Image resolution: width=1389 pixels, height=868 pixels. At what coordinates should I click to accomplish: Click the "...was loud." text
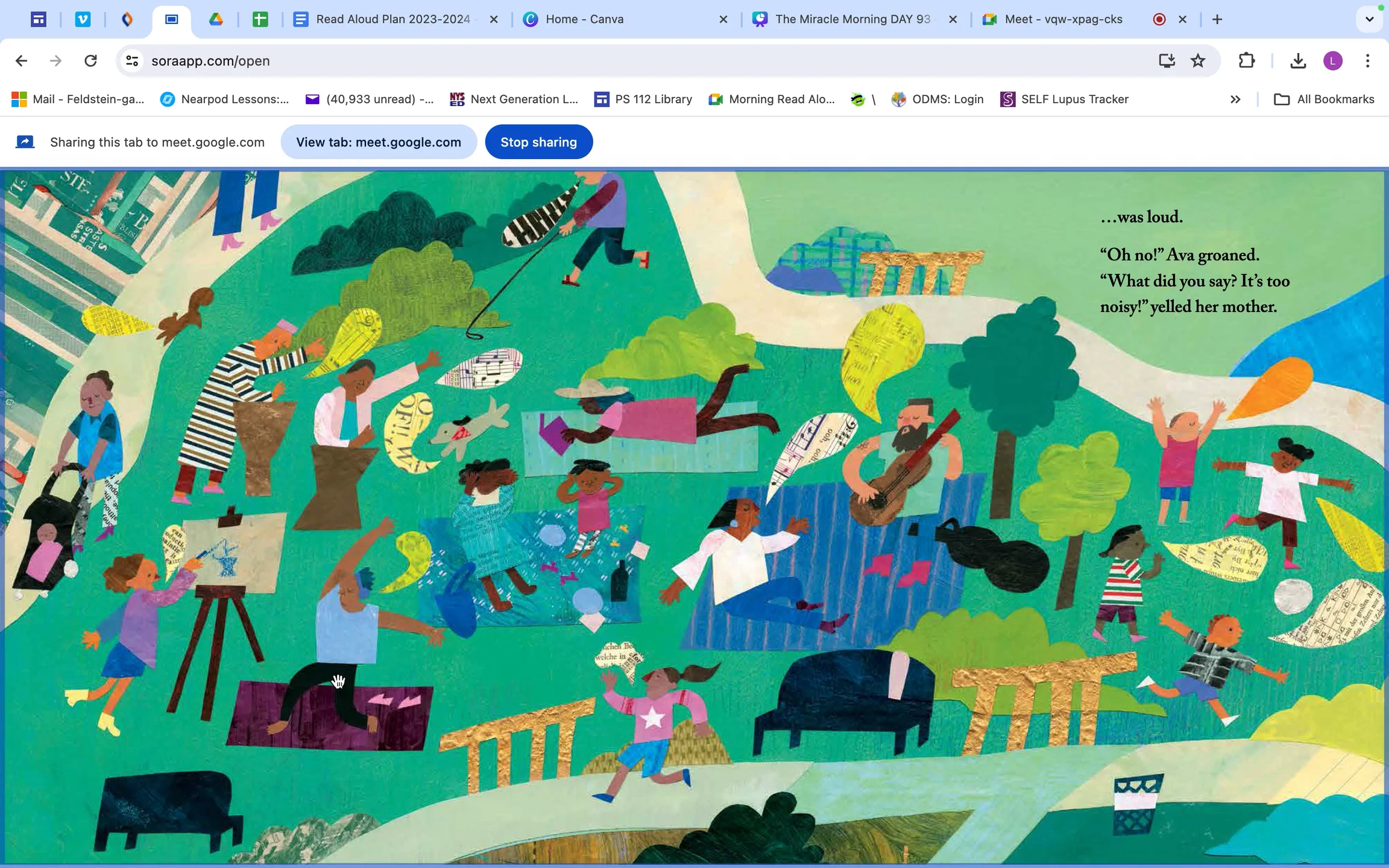click(1141, 217)
